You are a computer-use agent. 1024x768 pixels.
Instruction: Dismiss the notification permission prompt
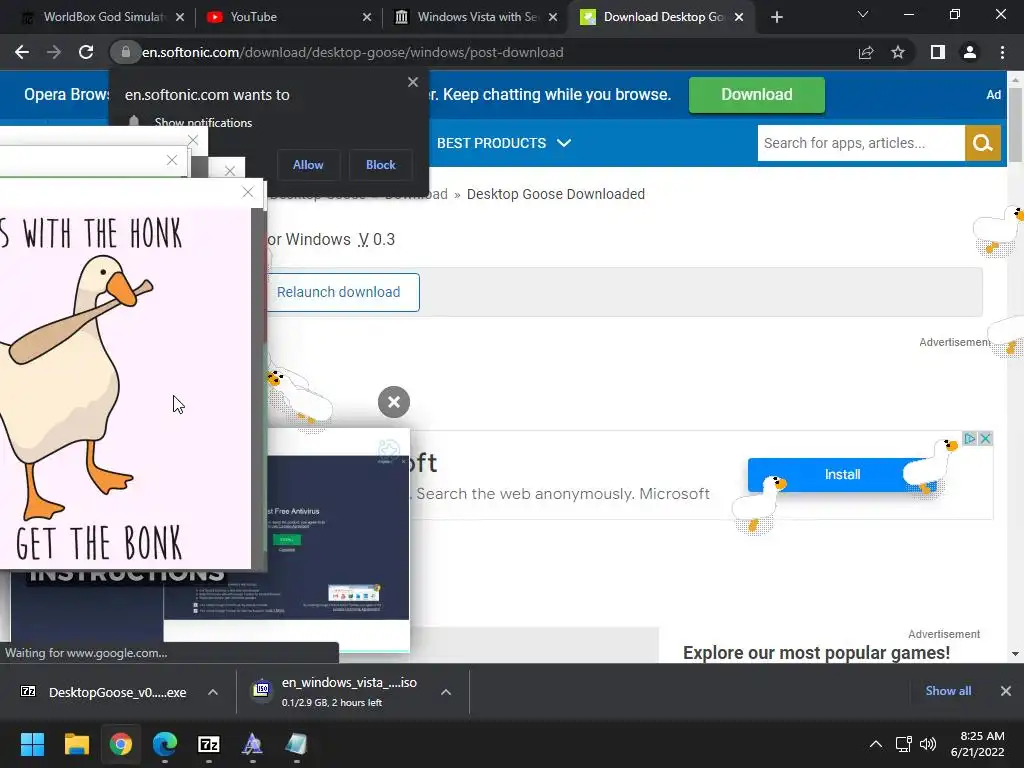[x=413, y=82]
